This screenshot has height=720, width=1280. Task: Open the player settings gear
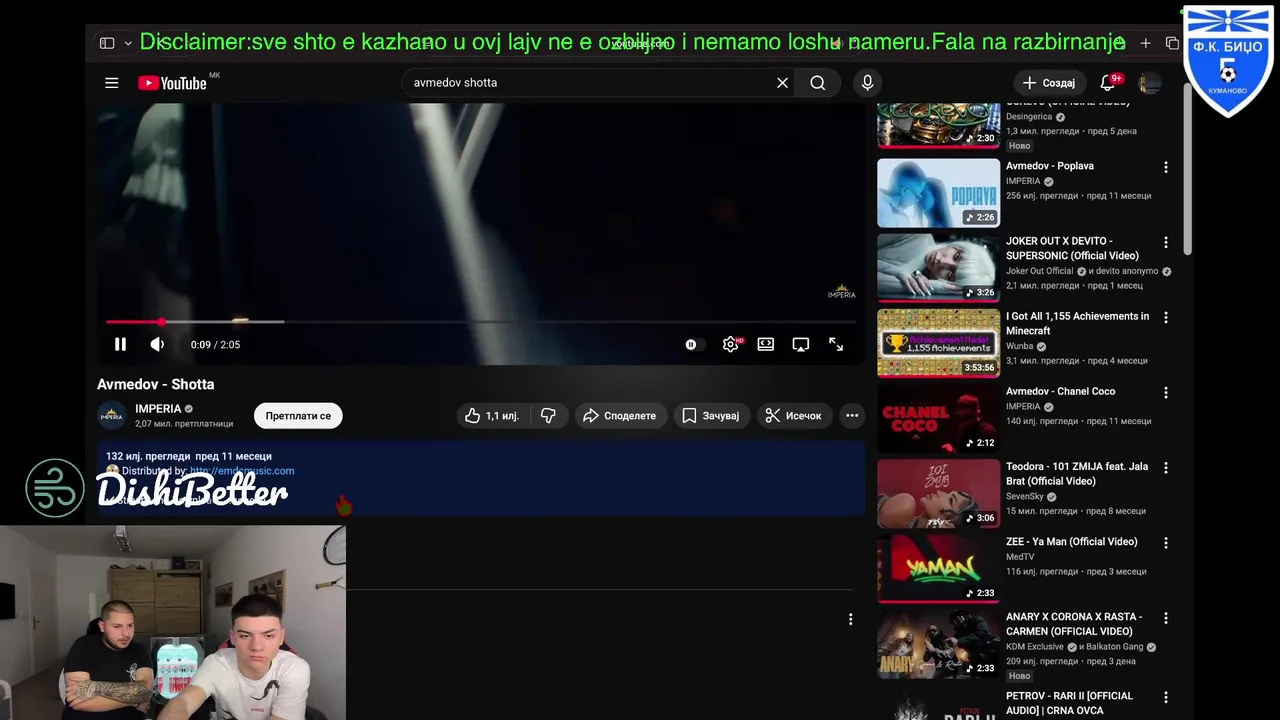pos(731,344)
